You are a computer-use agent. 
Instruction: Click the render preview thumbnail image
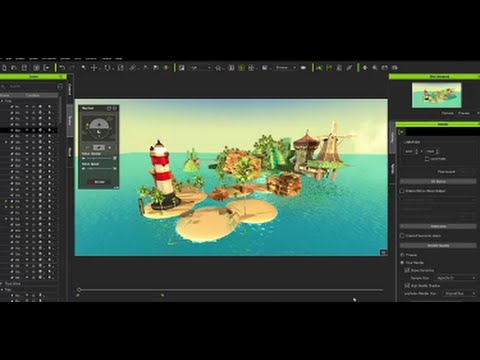437,95
